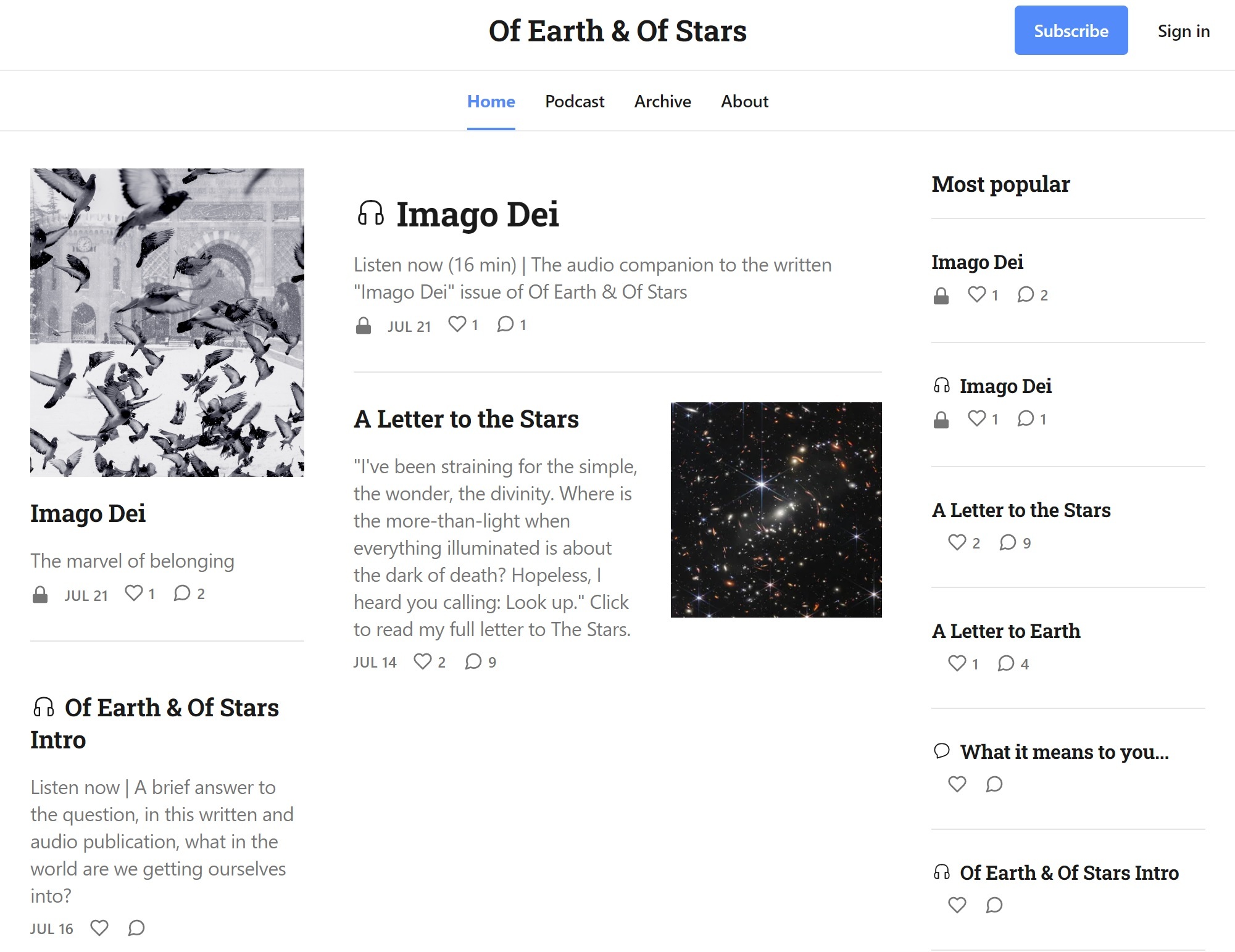This screenshot has height=952, width=1235.
Task: Open comments on main Imago Dei podcast post
Action: tap(512, 325)
